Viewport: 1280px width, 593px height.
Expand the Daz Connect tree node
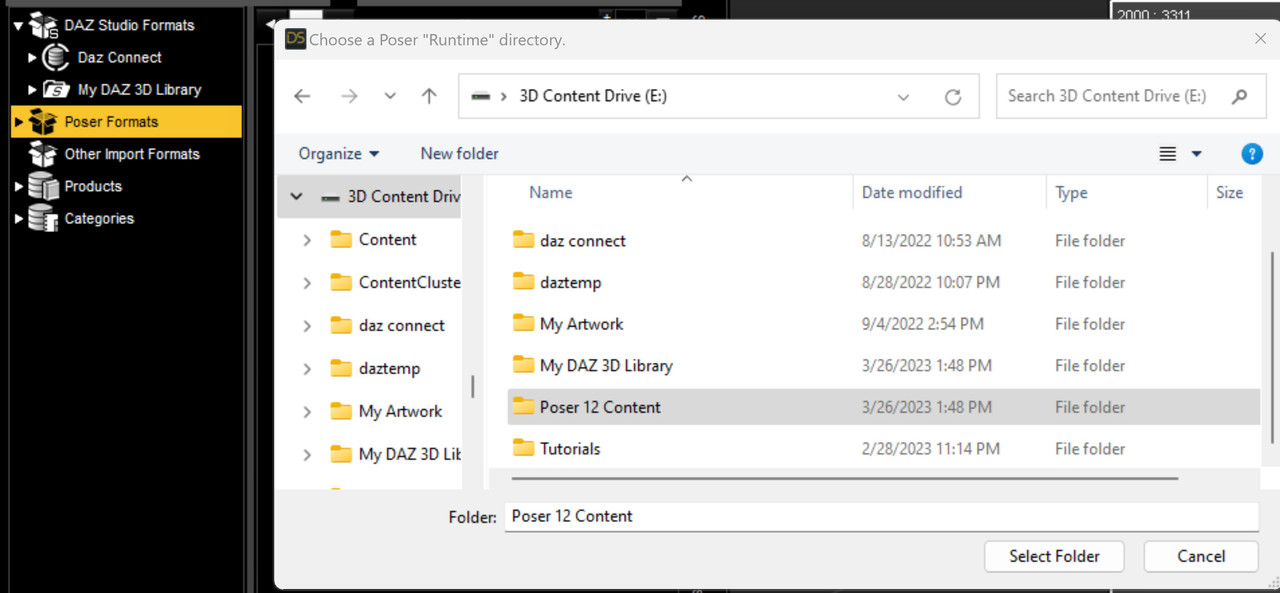coord(33,58)
